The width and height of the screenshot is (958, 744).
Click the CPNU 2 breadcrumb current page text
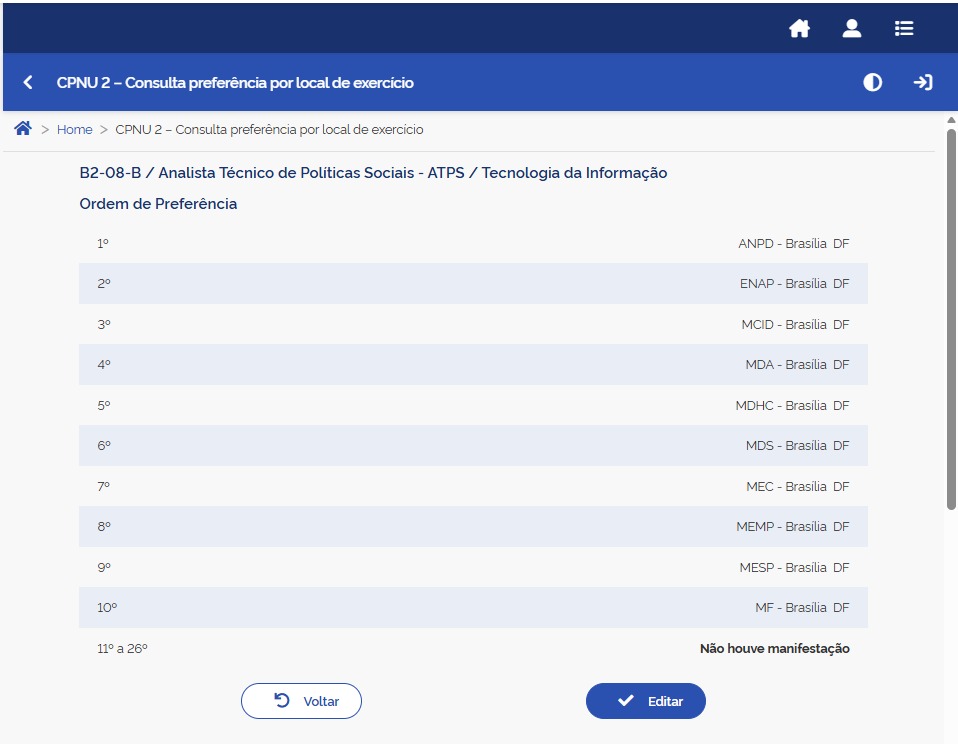coord(269,129)
